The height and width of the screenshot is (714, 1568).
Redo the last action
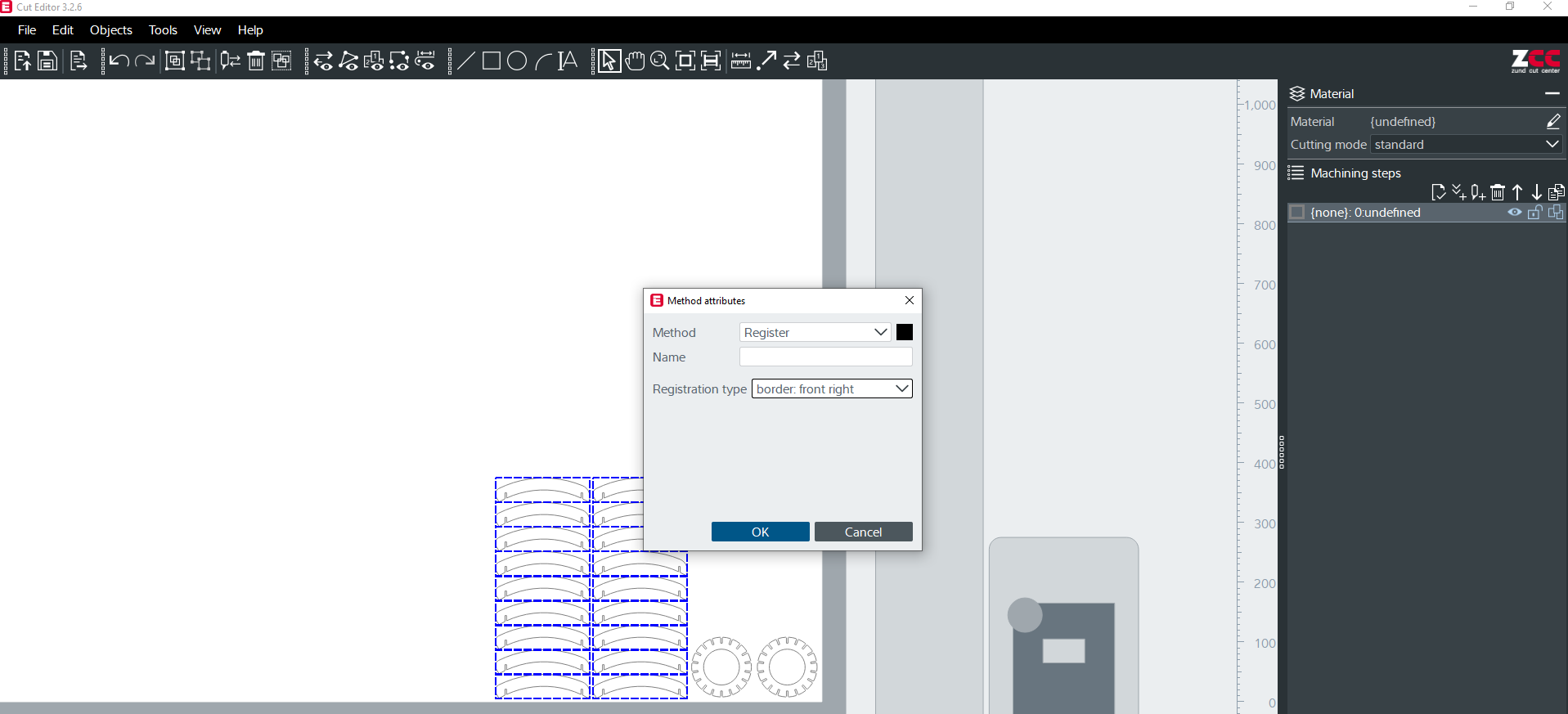[145, 61]
